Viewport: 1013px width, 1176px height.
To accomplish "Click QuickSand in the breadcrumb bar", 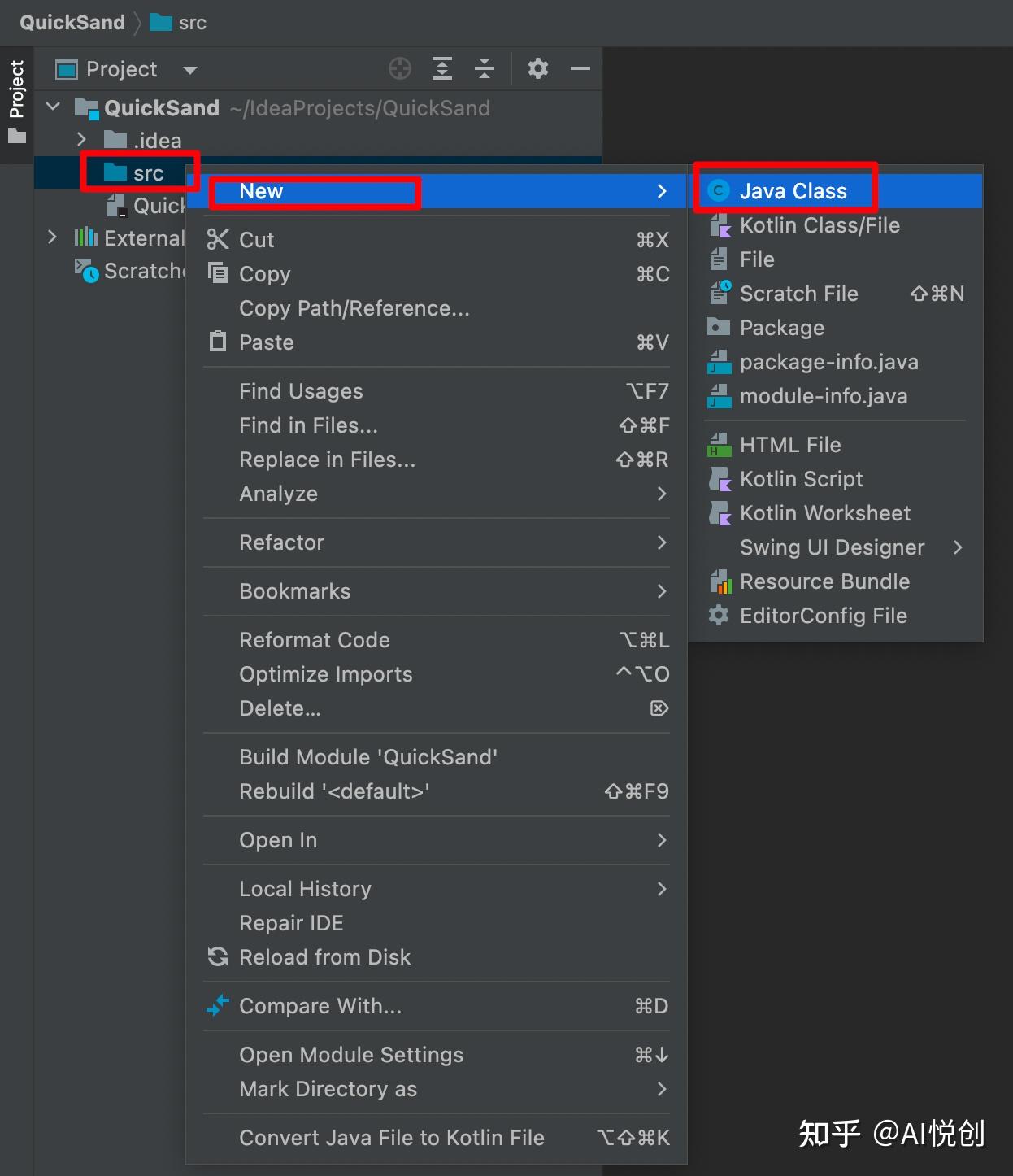I will pyautogui.click(x=72, y=22).
